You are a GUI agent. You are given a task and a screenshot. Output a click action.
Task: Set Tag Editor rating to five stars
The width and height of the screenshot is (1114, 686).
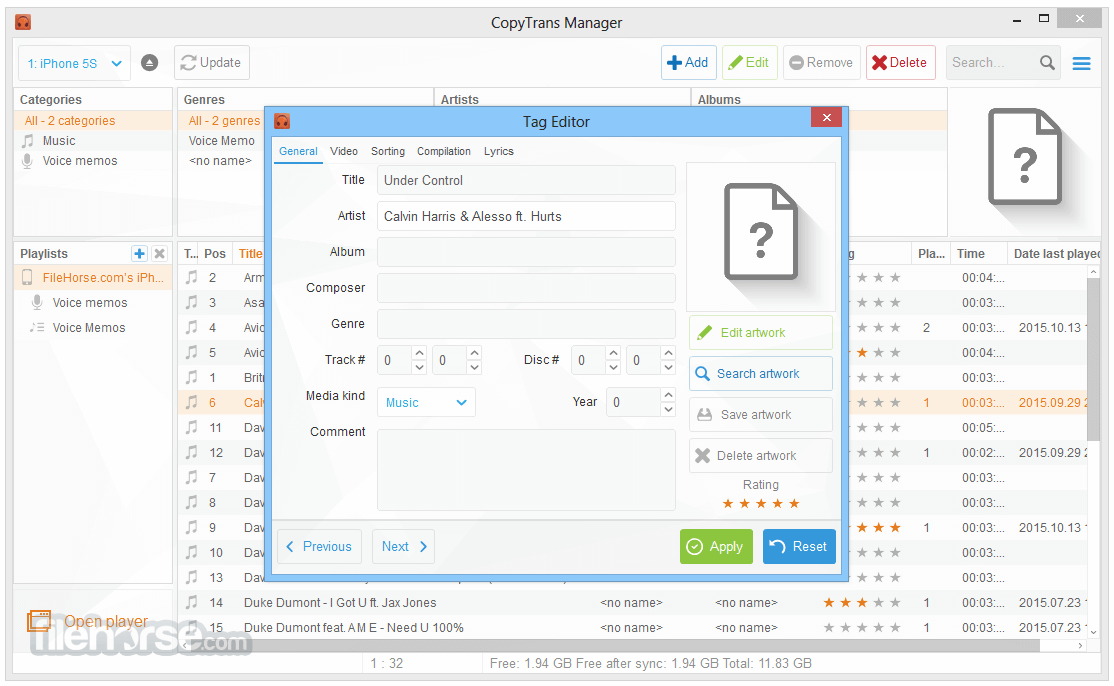tap(794, 503)
